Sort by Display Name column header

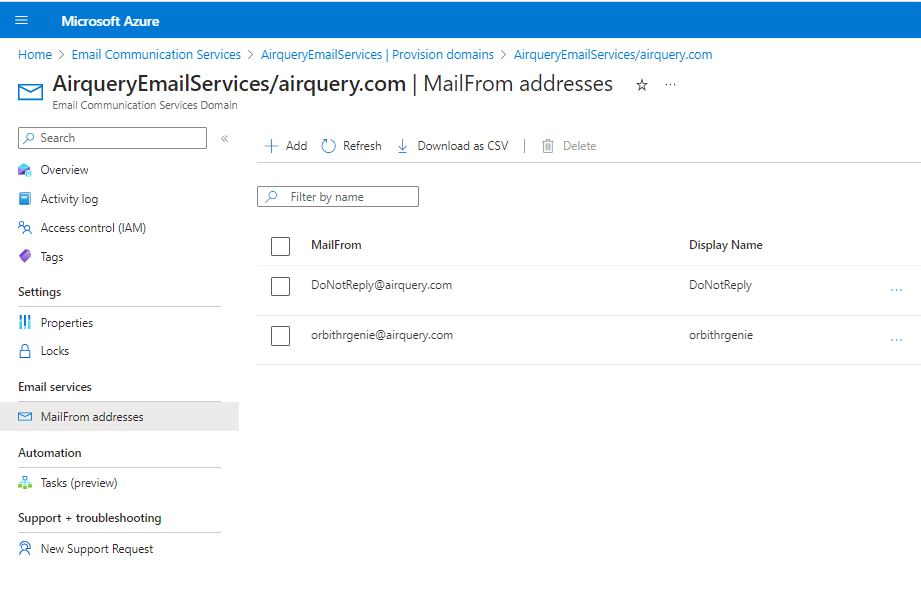[x=725, y=245]
